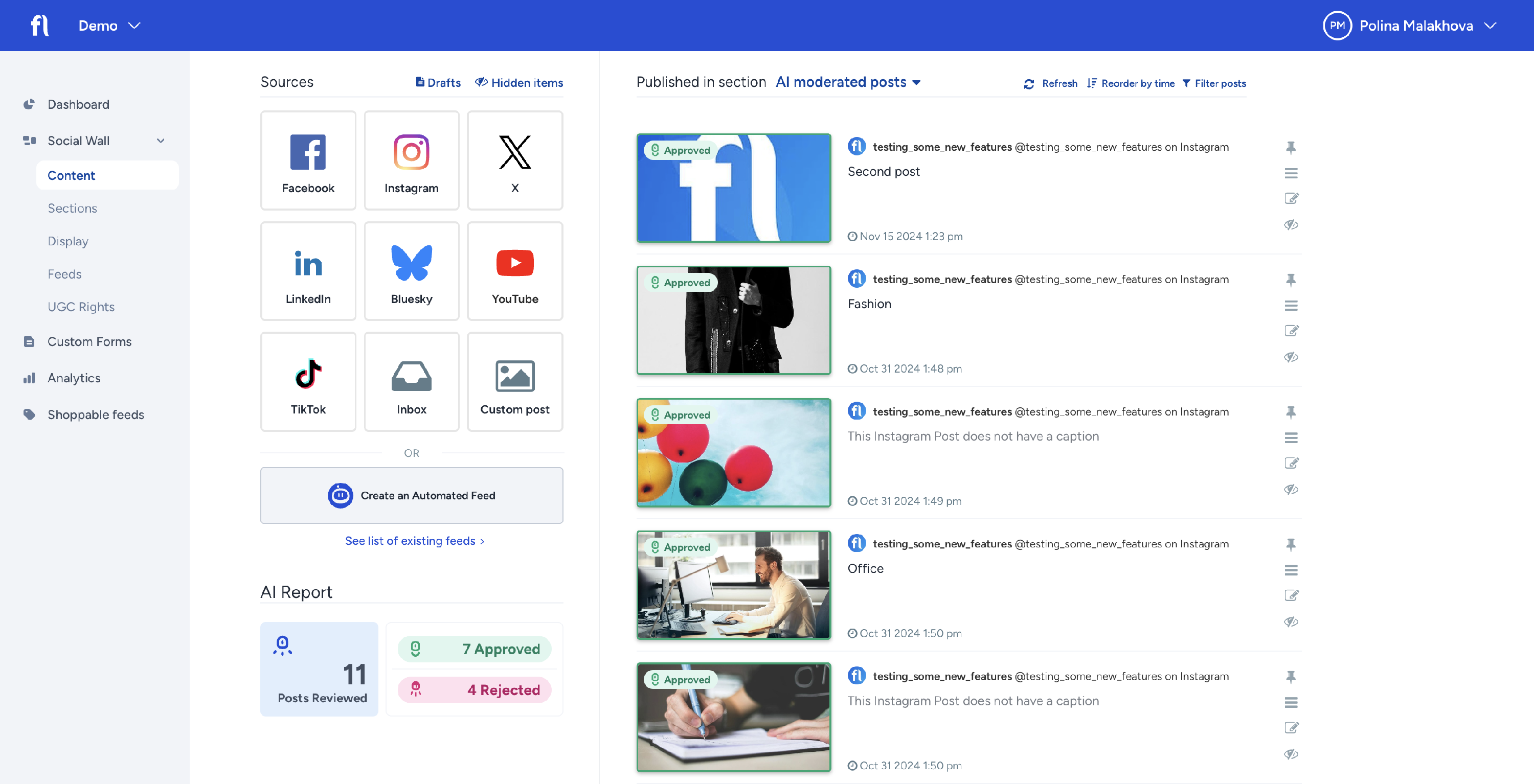The image size is (1534, 784).
Task: Go to Sections in the sidebar
Action: point(72,209)
